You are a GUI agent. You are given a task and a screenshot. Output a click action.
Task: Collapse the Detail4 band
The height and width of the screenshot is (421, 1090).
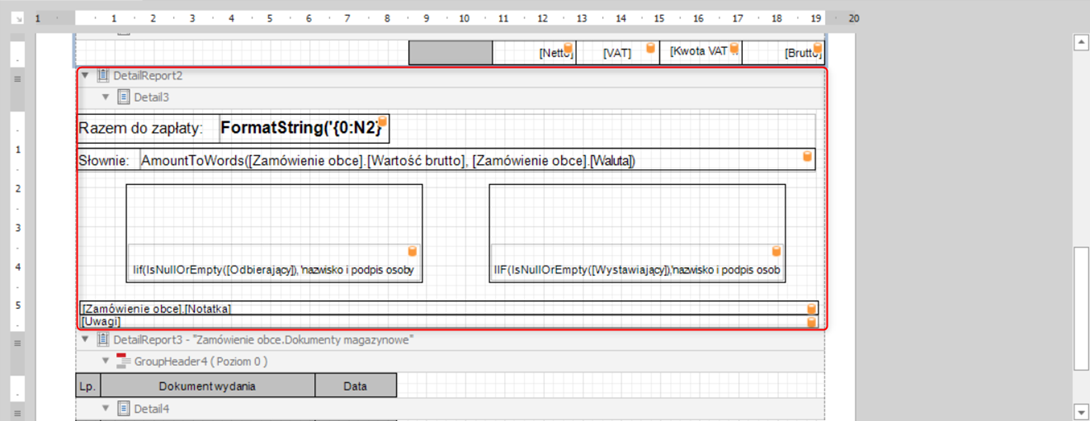[106, 409]
